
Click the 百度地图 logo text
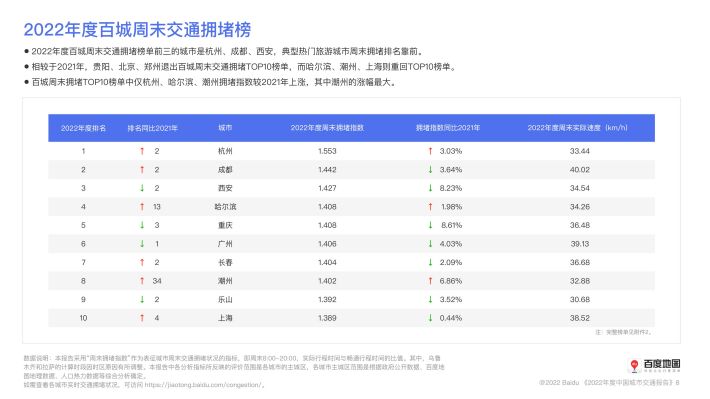coord(662,364)
